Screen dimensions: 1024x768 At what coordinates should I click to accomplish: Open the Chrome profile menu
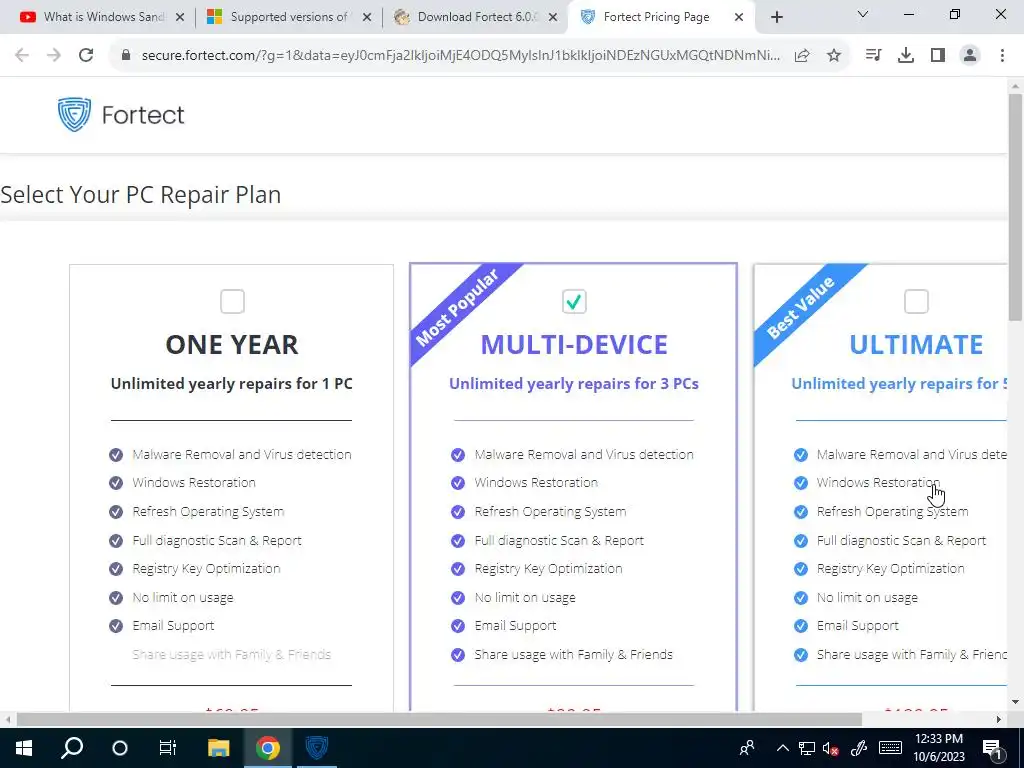click(x=970, y=56)
